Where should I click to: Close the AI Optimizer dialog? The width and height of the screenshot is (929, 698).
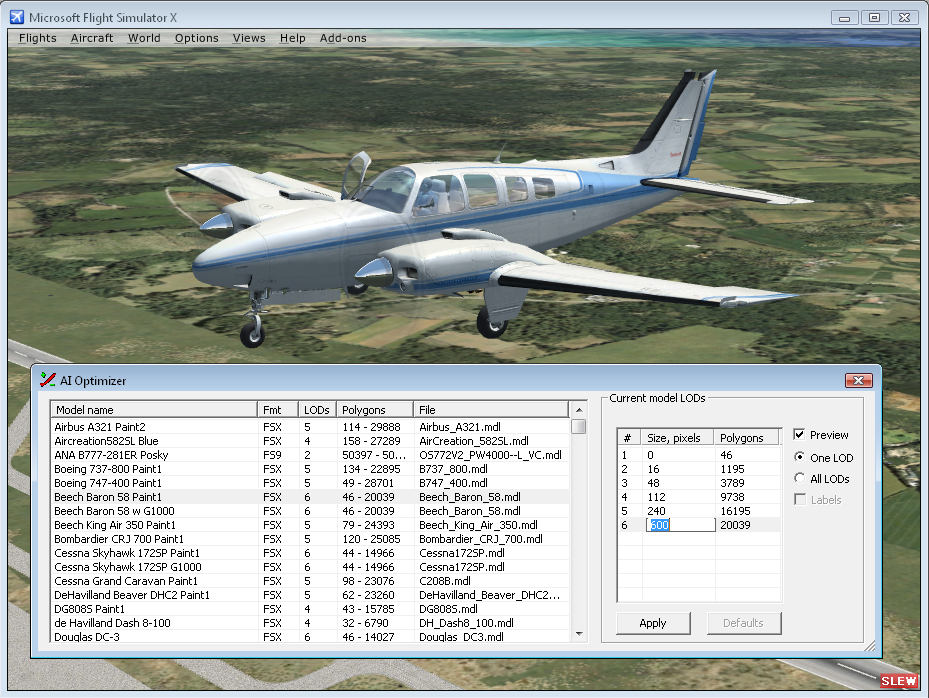[x=858, y=380]
